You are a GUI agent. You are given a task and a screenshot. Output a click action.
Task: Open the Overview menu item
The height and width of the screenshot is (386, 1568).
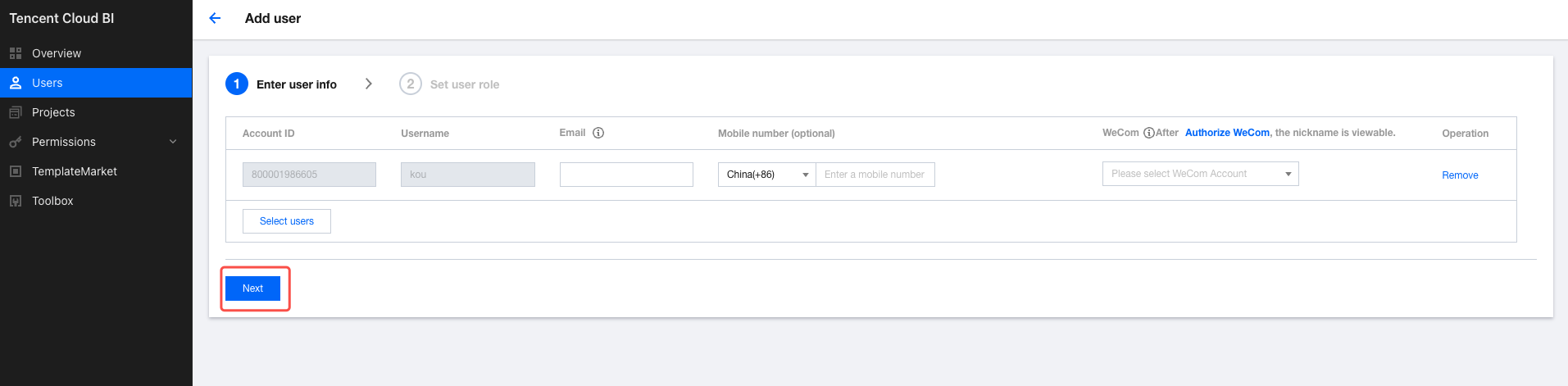coord(57,53)
